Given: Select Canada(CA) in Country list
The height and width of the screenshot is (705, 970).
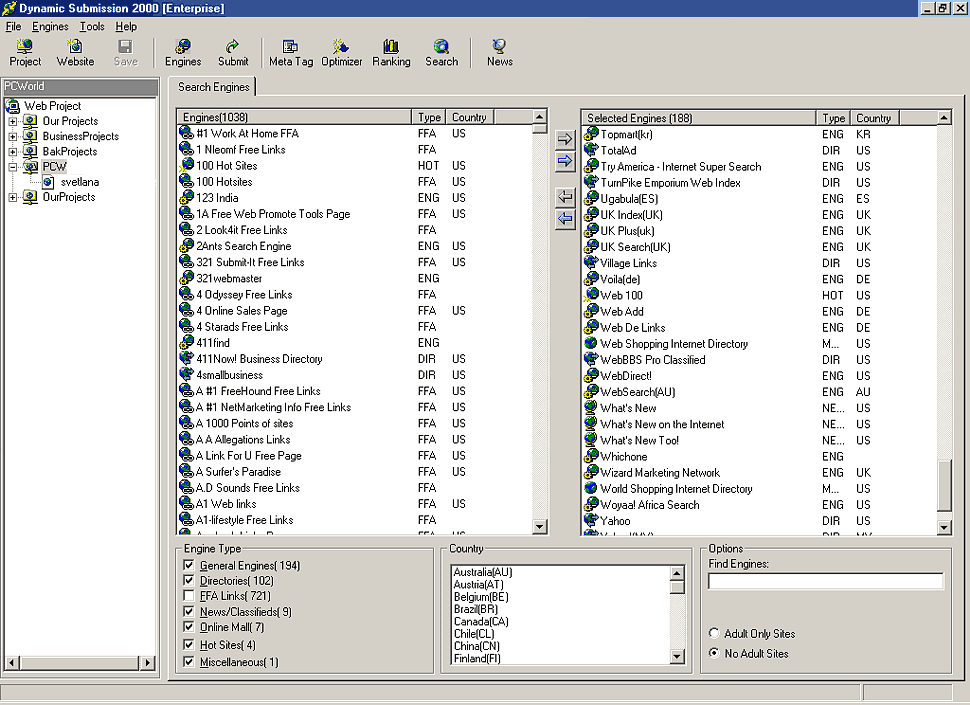Looking at the screenshot, I should click(x=481, y=622).
